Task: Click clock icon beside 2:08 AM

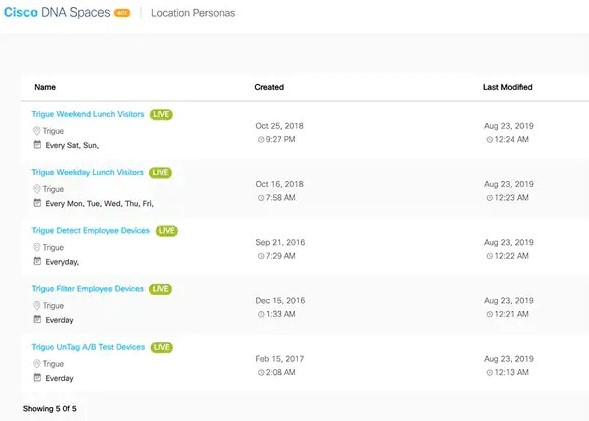Action: point(261,373)
